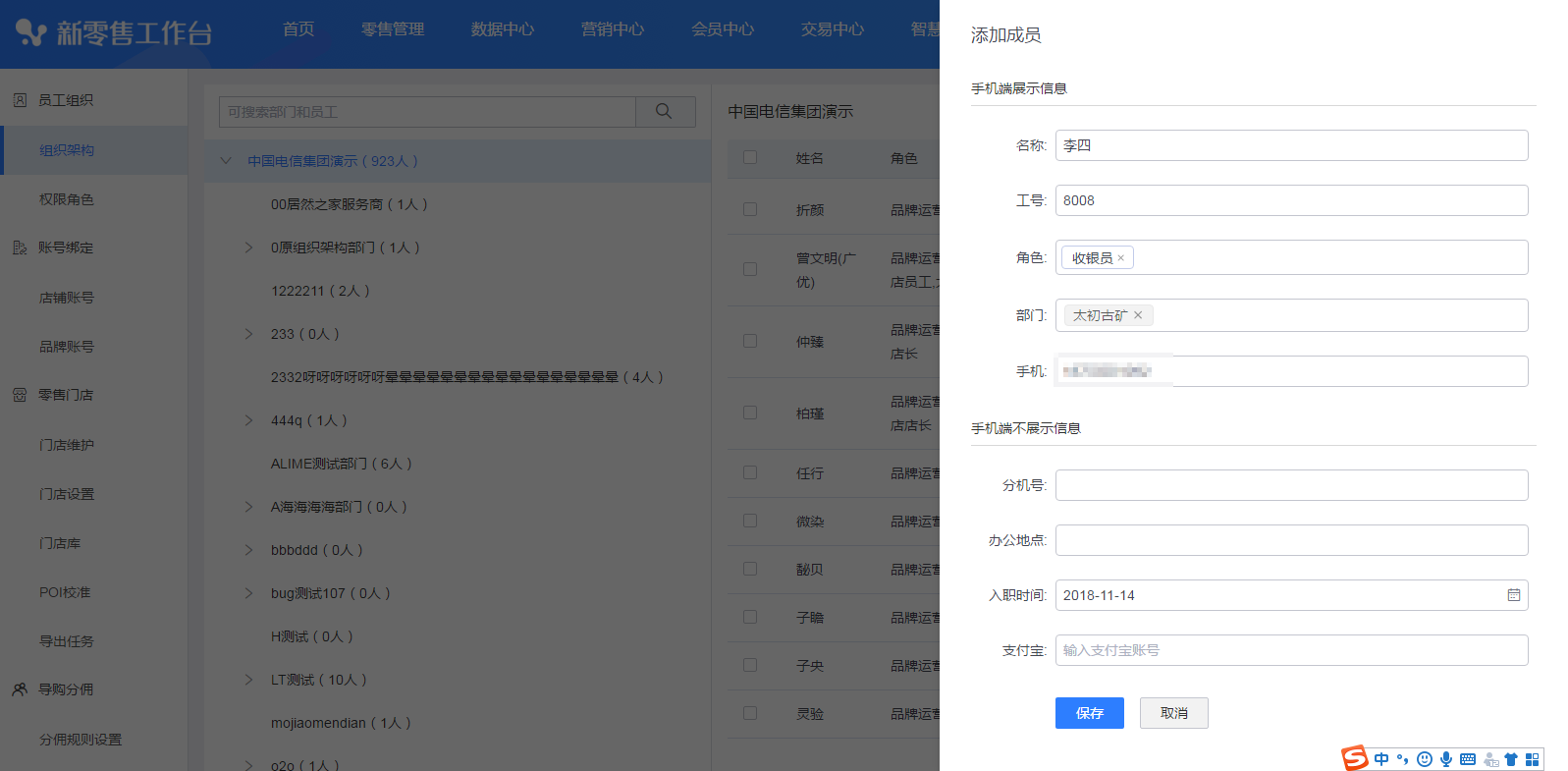Open the calendar icon in 入职时间 field

click(x=1513, y=595)
